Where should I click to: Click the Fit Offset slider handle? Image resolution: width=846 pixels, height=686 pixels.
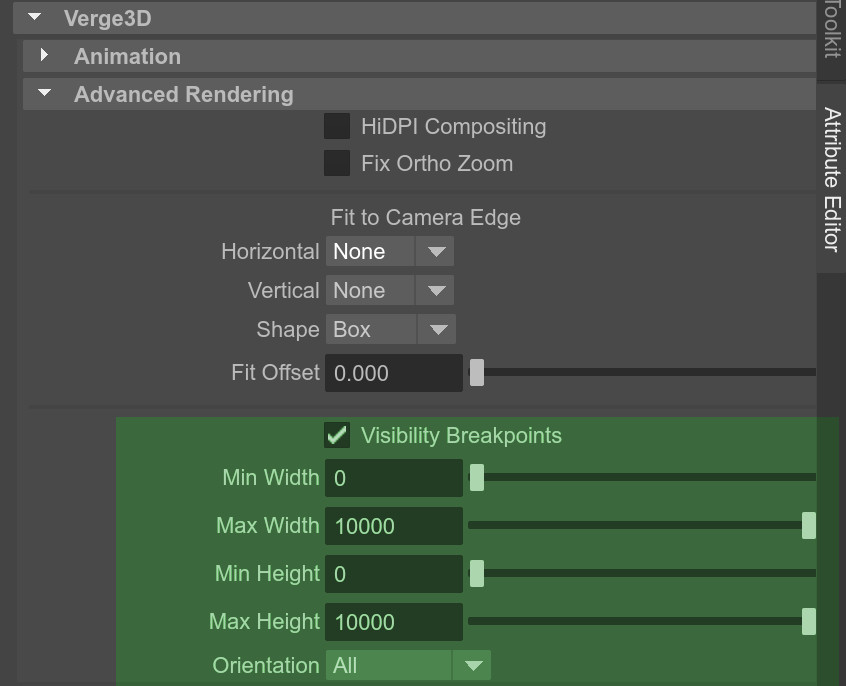click(x=477, y=372)
